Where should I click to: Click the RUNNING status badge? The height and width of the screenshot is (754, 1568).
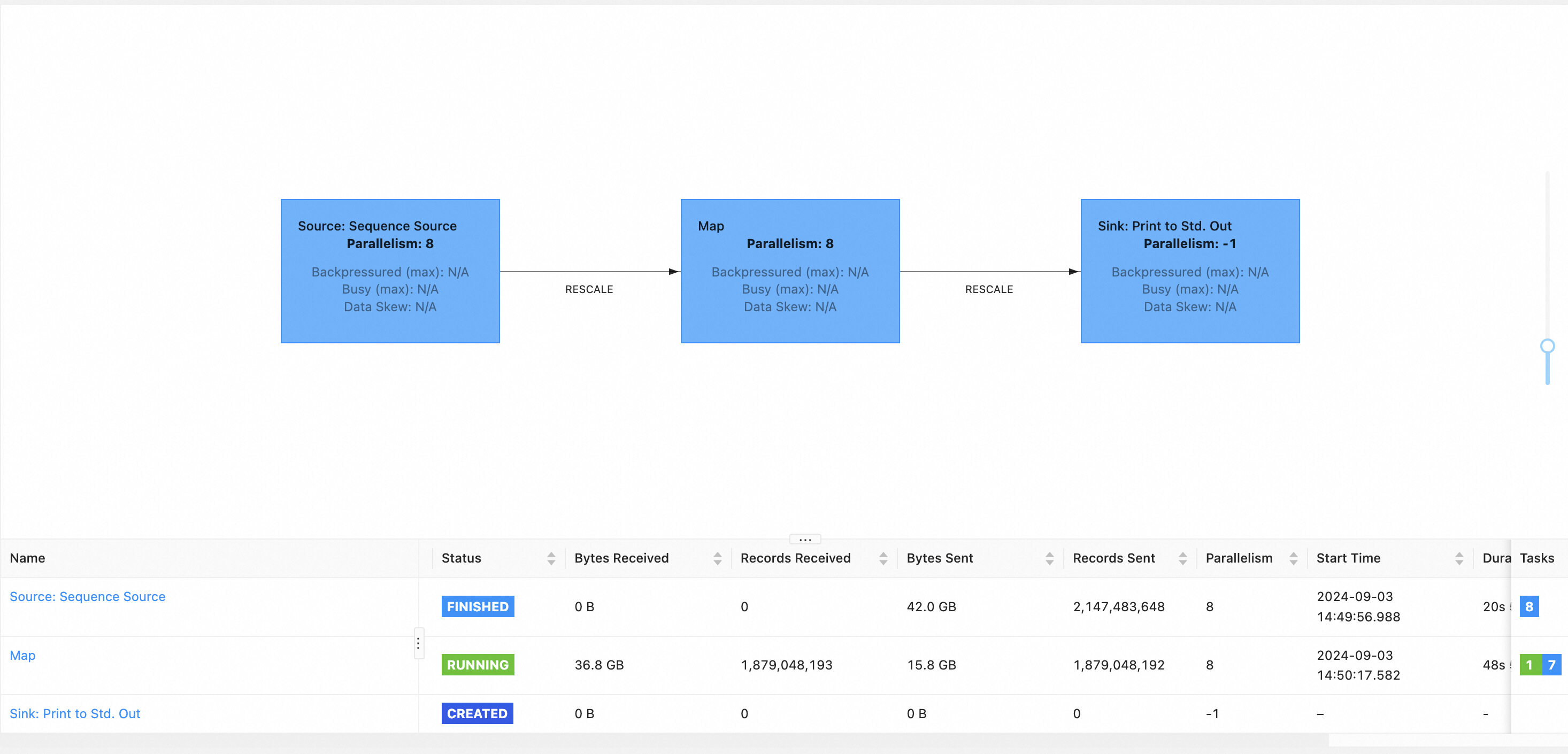tap(477, 665)
